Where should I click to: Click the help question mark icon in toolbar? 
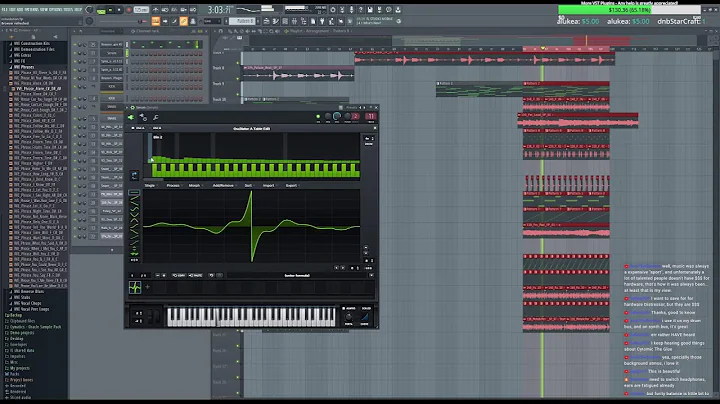click(x=360, y=10)
